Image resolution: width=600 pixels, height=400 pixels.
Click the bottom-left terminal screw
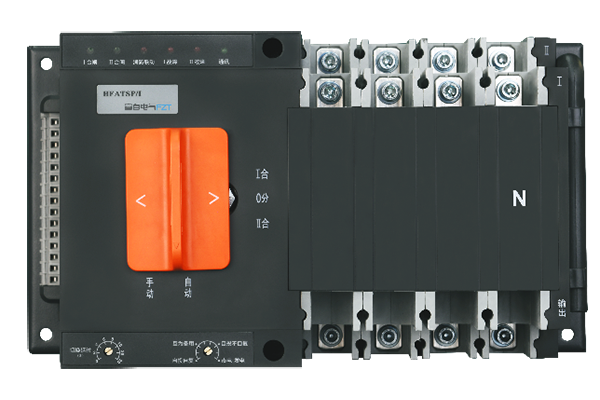327,334
